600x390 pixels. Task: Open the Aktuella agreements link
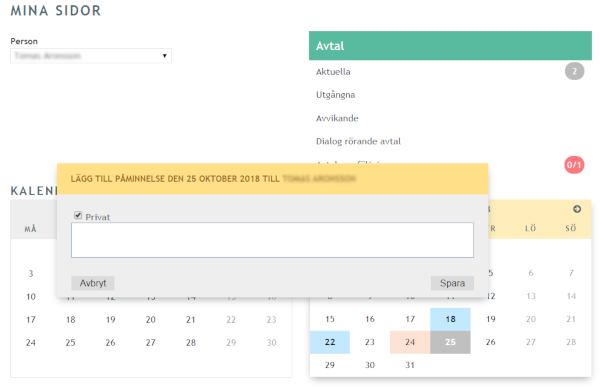[x=333, y=72]
